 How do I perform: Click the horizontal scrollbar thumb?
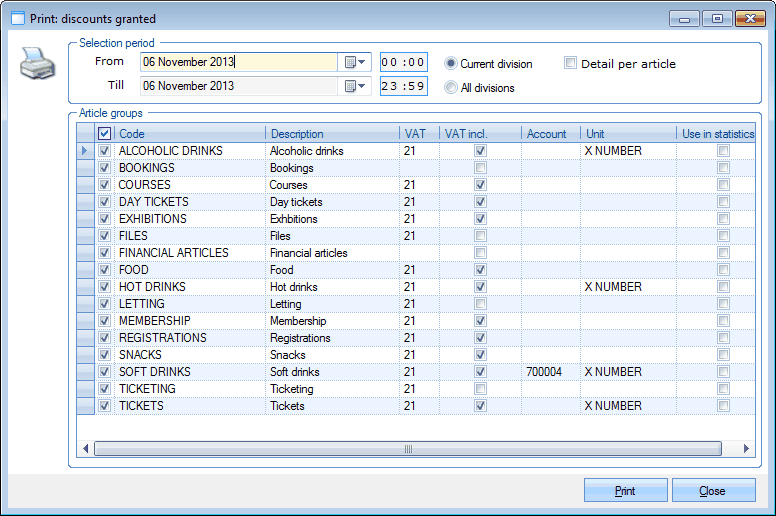(408, 449)
